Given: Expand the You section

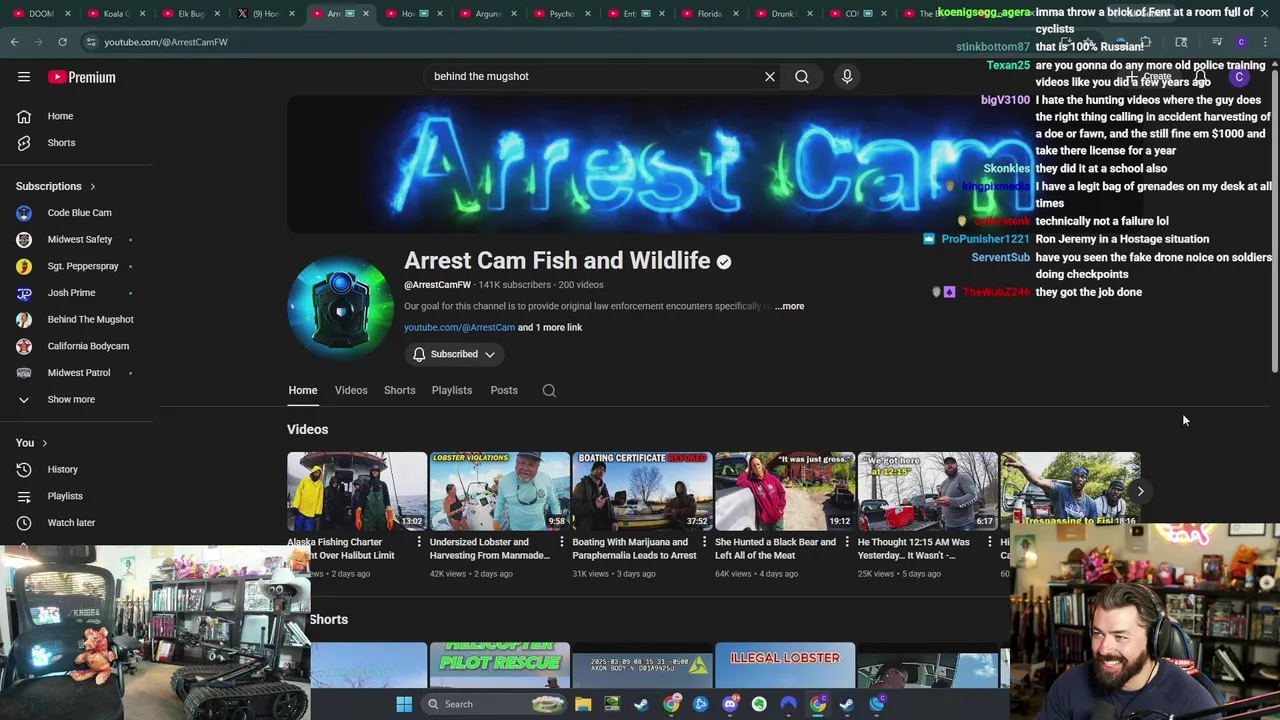Looking at the screenshot, I should (31, 443).
